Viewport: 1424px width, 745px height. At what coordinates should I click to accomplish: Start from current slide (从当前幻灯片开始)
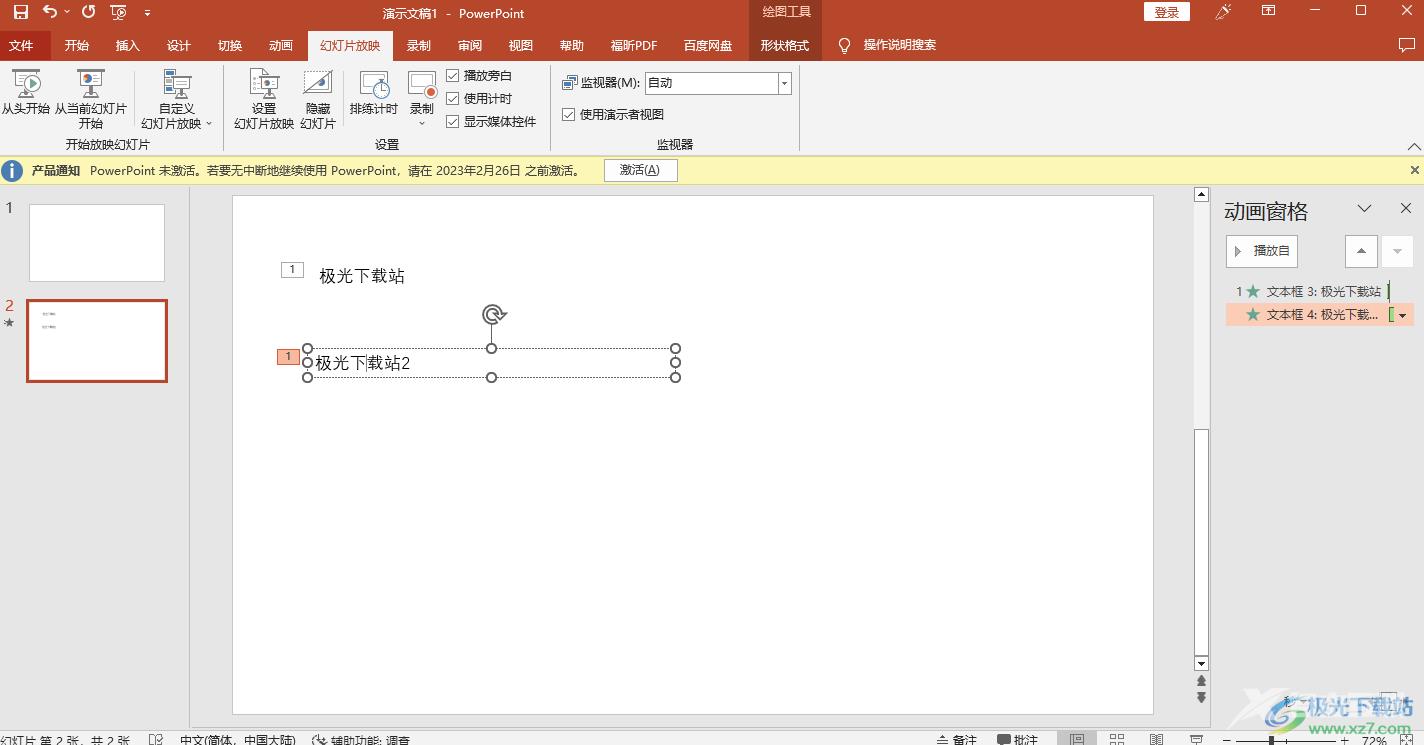pyautogui.click(x=91, y=100)
